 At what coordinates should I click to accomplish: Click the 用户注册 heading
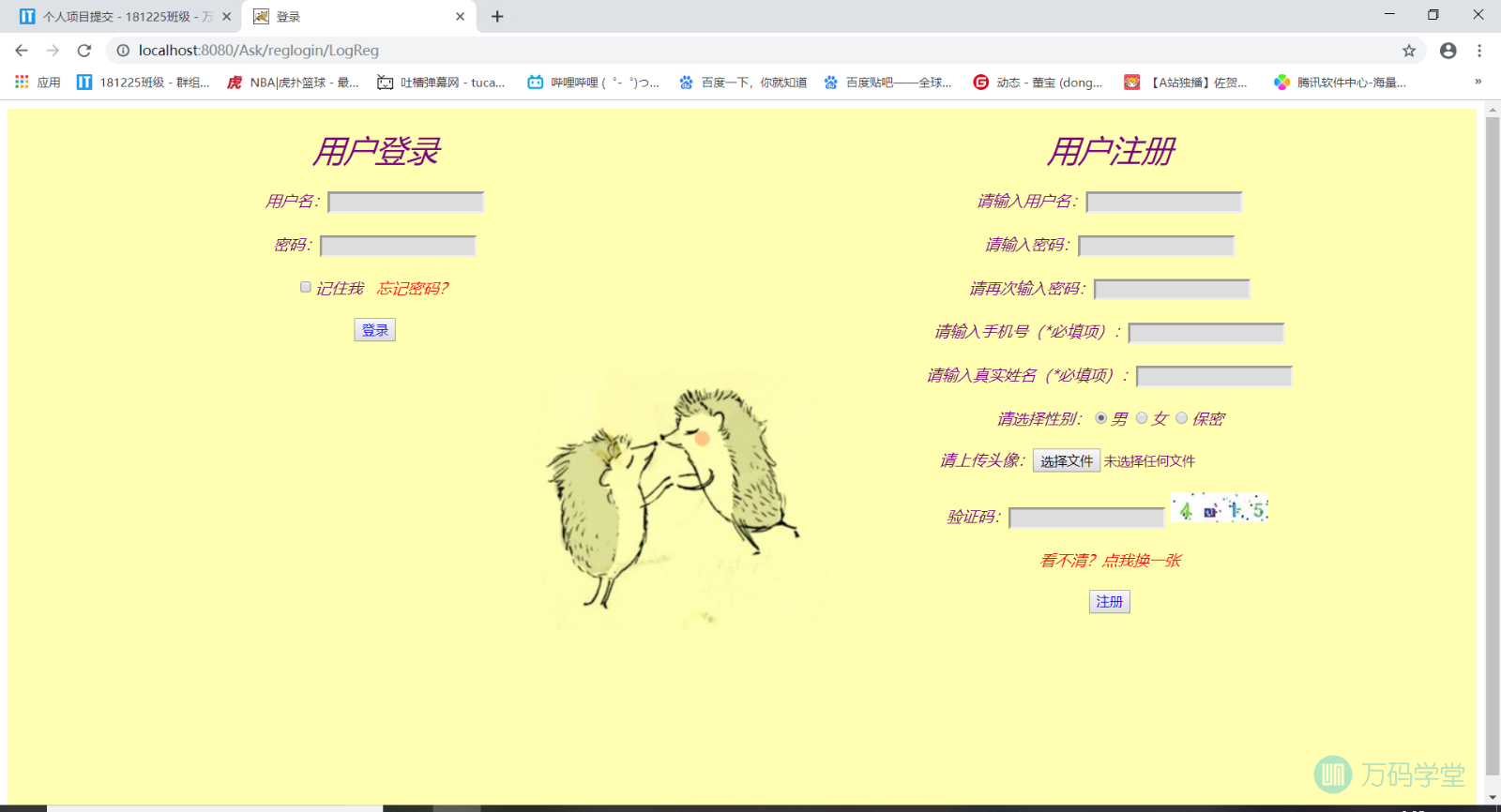coord(1111,151)
